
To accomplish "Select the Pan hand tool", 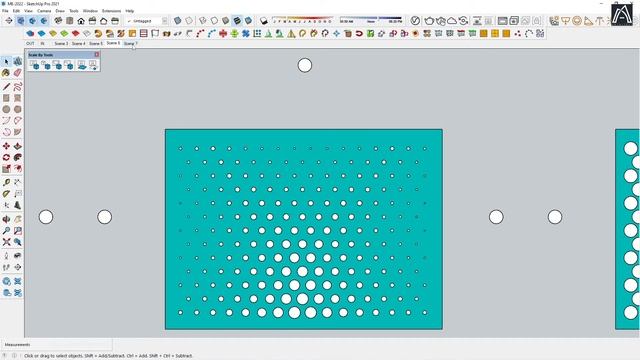I will pyautogui.click(x=18, y=219).
